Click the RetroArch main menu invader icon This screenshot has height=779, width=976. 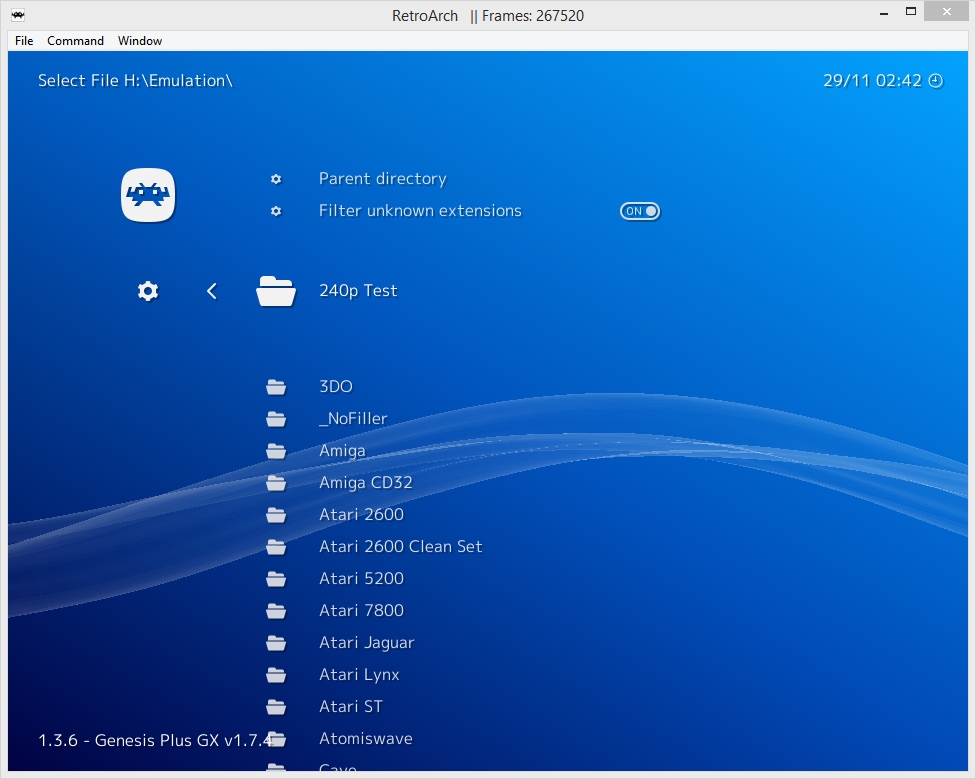148,195
